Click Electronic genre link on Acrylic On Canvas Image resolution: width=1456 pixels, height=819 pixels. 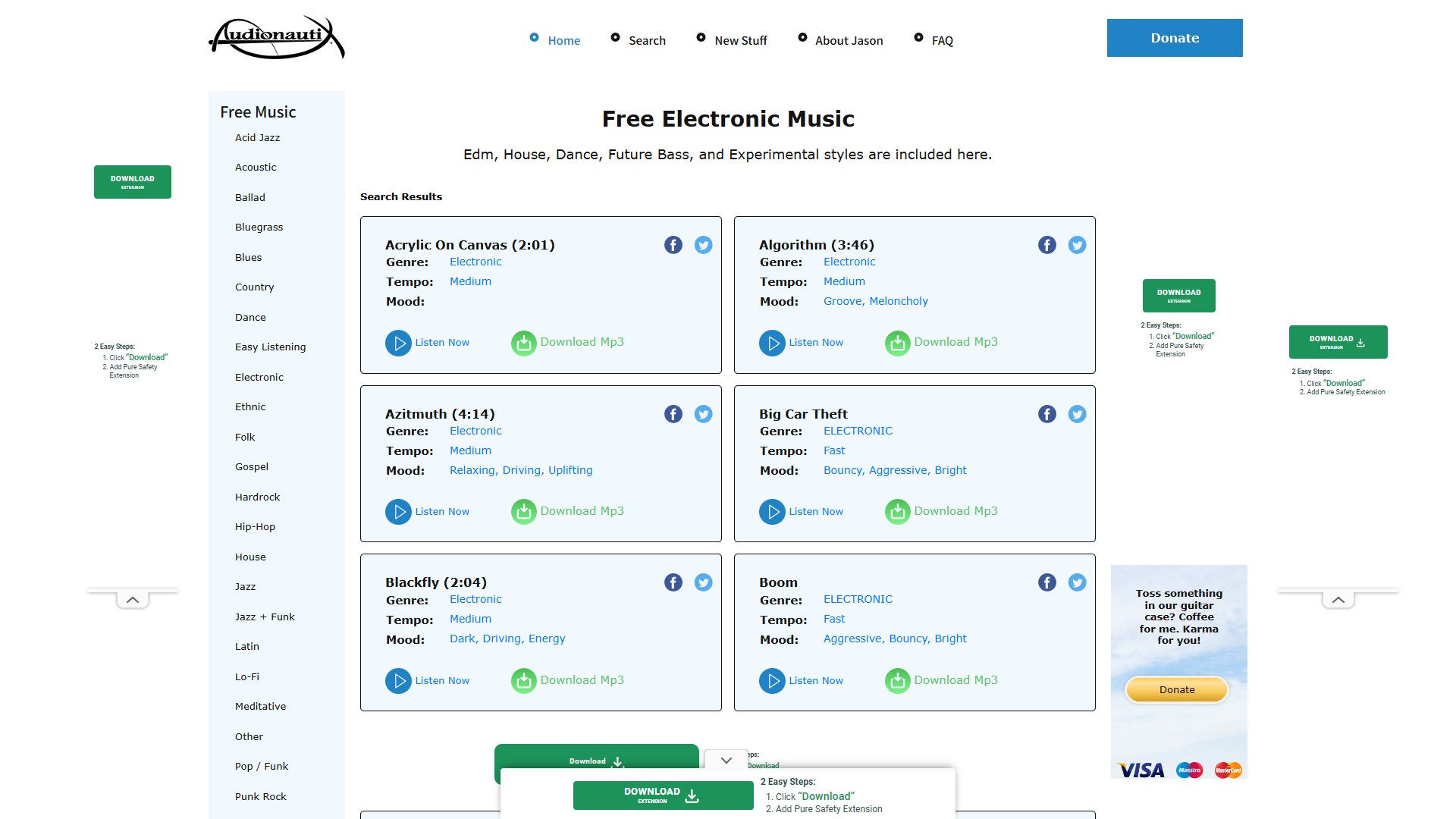pos(475,262)
